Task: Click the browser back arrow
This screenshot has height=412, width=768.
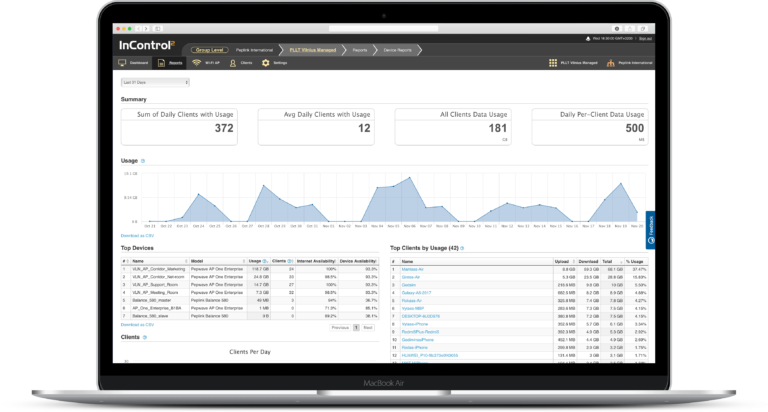Action: [139, 29]
